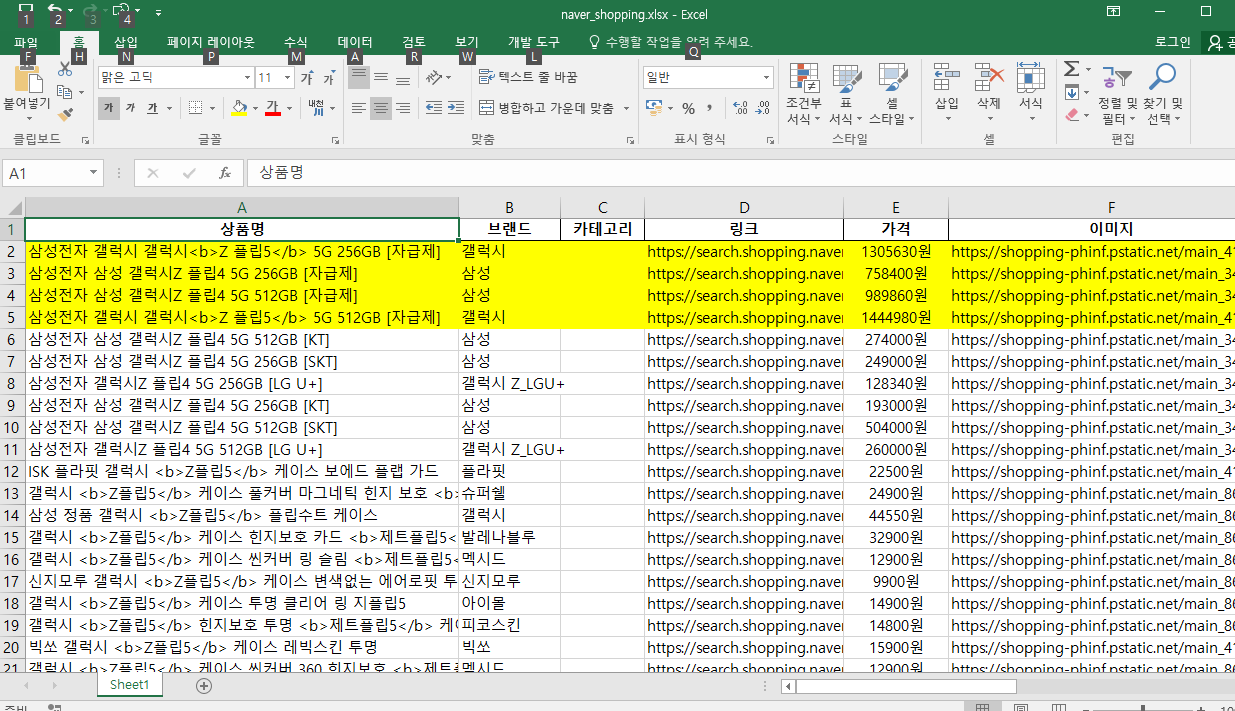The width and height of the screenshot is (1235, 711).
Task: Apply comma style number format
Action: (710, 108)
